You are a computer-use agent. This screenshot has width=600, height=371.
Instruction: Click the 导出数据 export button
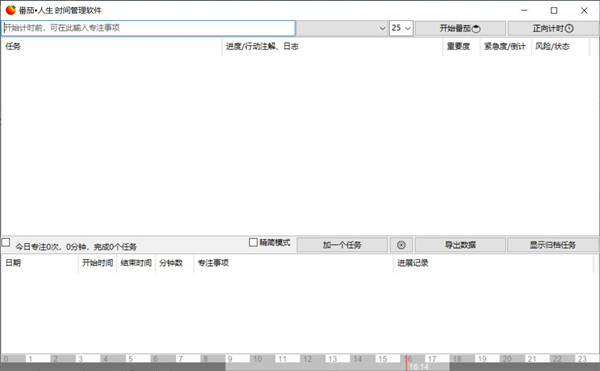tap(460, 245)
